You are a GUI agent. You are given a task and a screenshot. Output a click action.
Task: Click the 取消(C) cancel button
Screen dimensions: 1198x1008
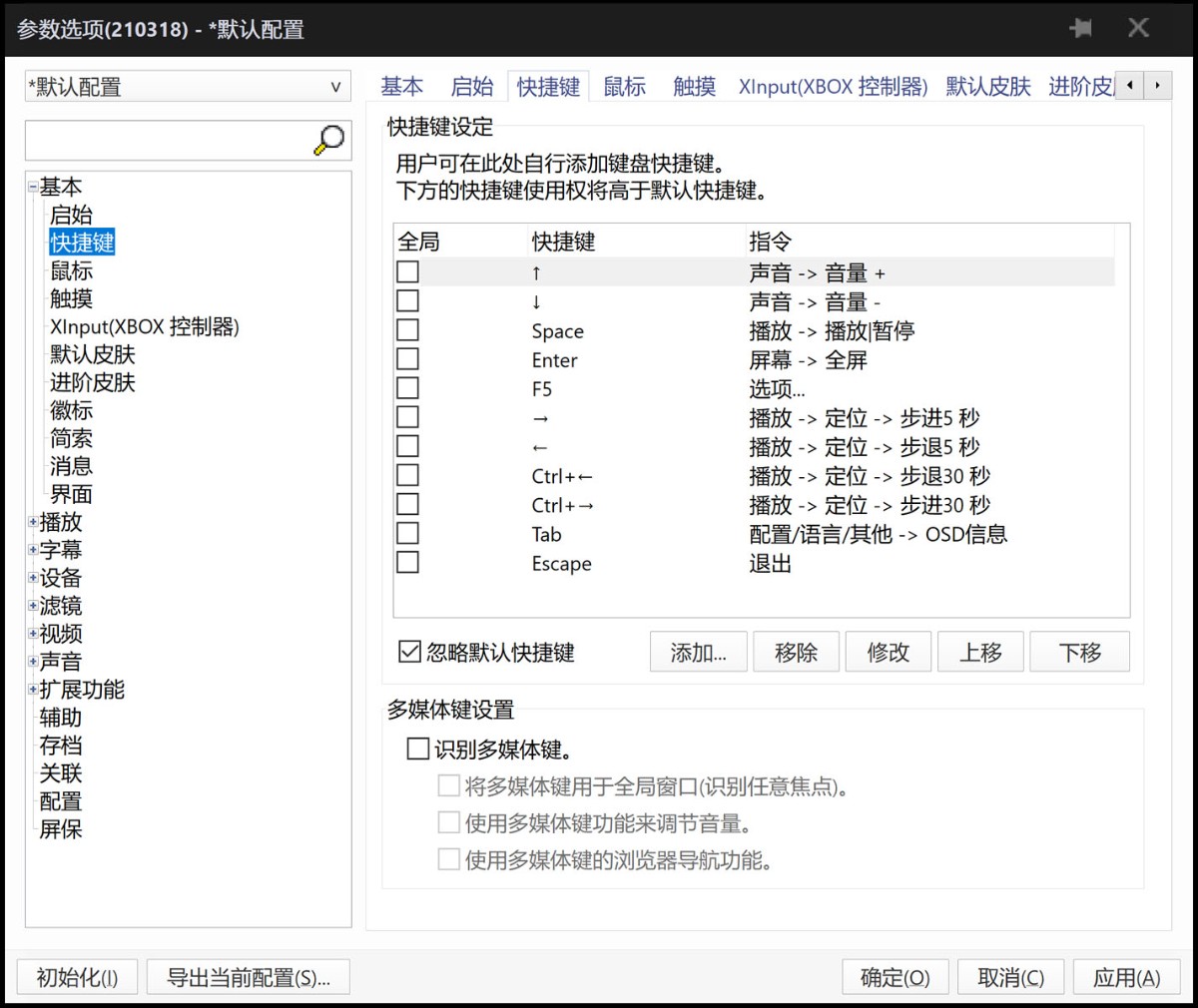tap(1011, 978)
